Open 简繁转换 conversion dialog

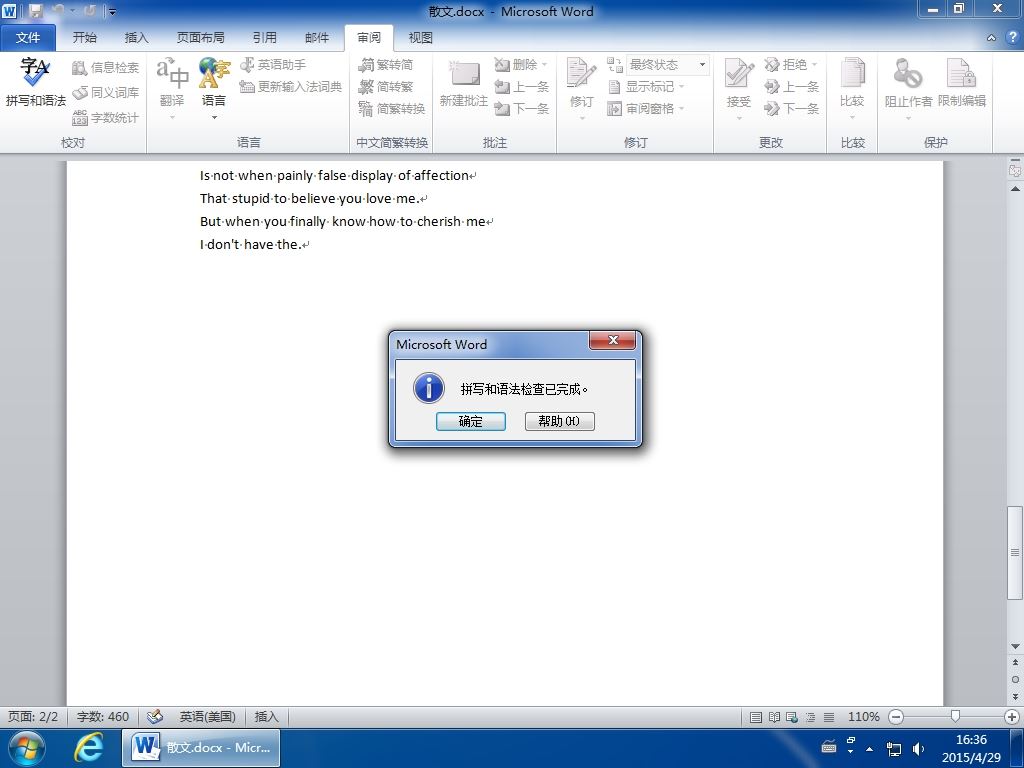click(392, 108)
